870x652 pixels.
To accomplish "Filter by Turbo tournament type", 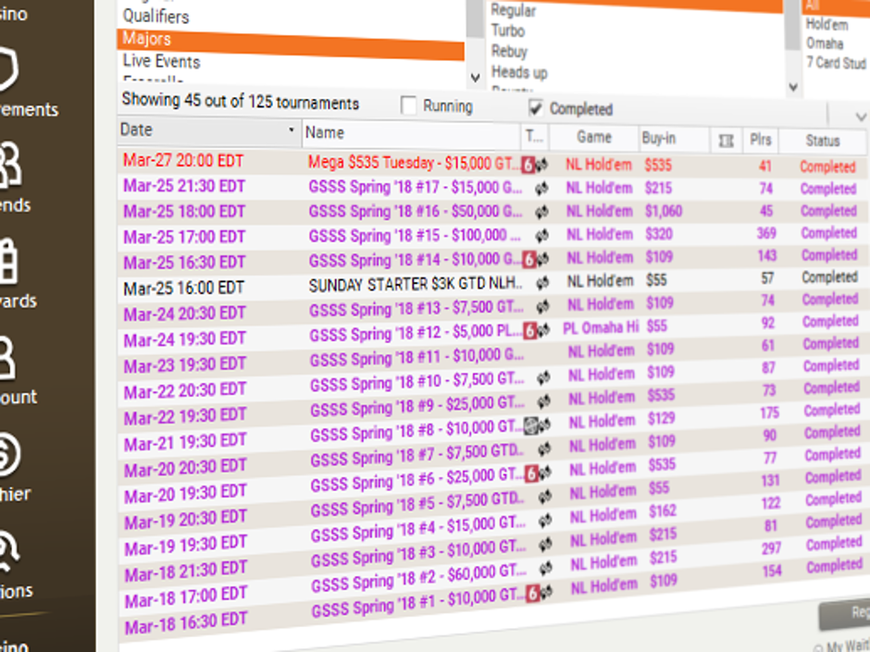I will tap(508, 31).
